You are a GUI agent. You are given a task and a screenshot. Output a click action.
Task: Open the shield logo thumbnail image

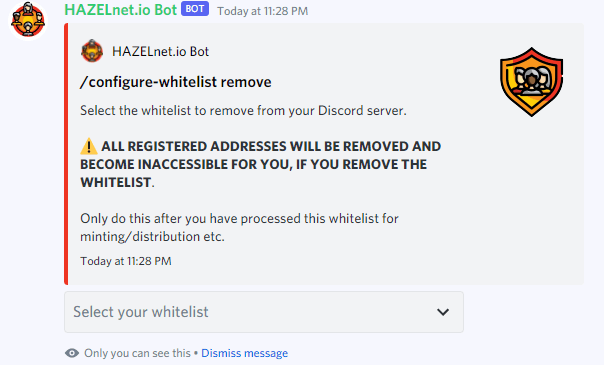(x=532, y=82)
